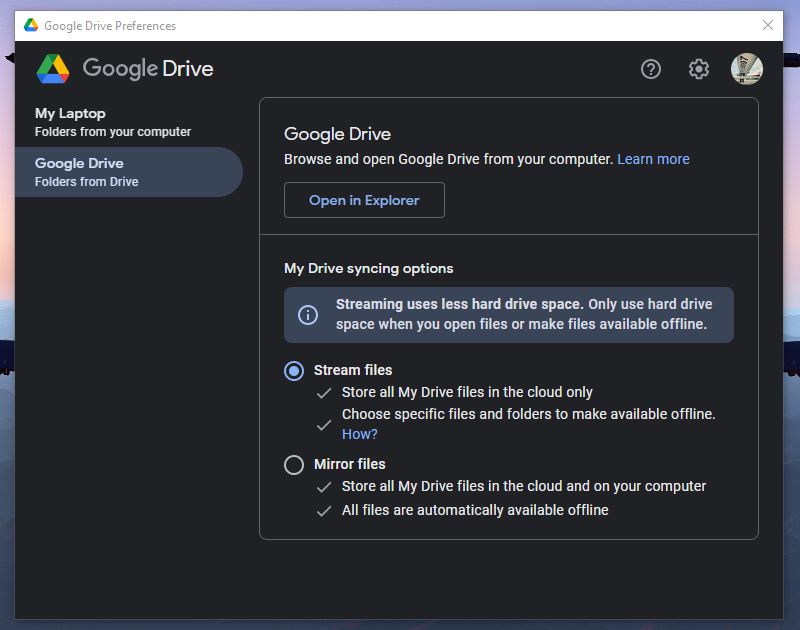Close the Google Drive Preferences window
Screen dimensions: 800x630
click(x=769, y=26)
